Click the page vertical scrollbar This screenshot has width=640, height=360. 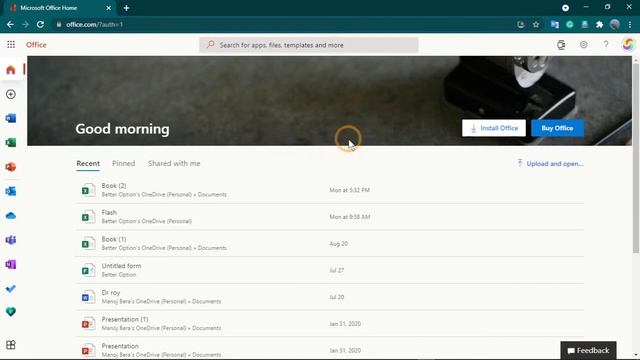636,157
